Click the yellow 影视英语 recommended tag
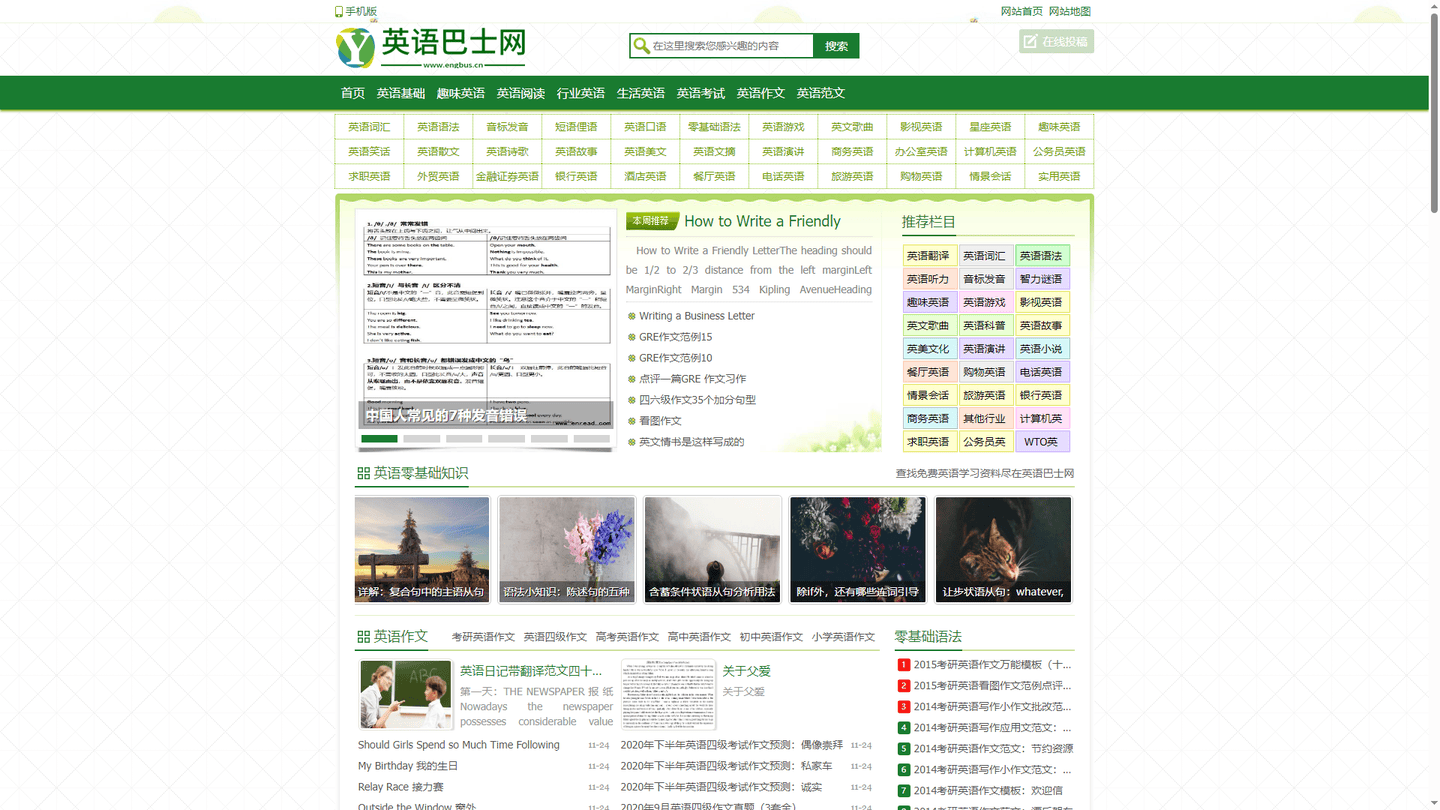Screen dimensions: 1440x810 [1042, 302]
